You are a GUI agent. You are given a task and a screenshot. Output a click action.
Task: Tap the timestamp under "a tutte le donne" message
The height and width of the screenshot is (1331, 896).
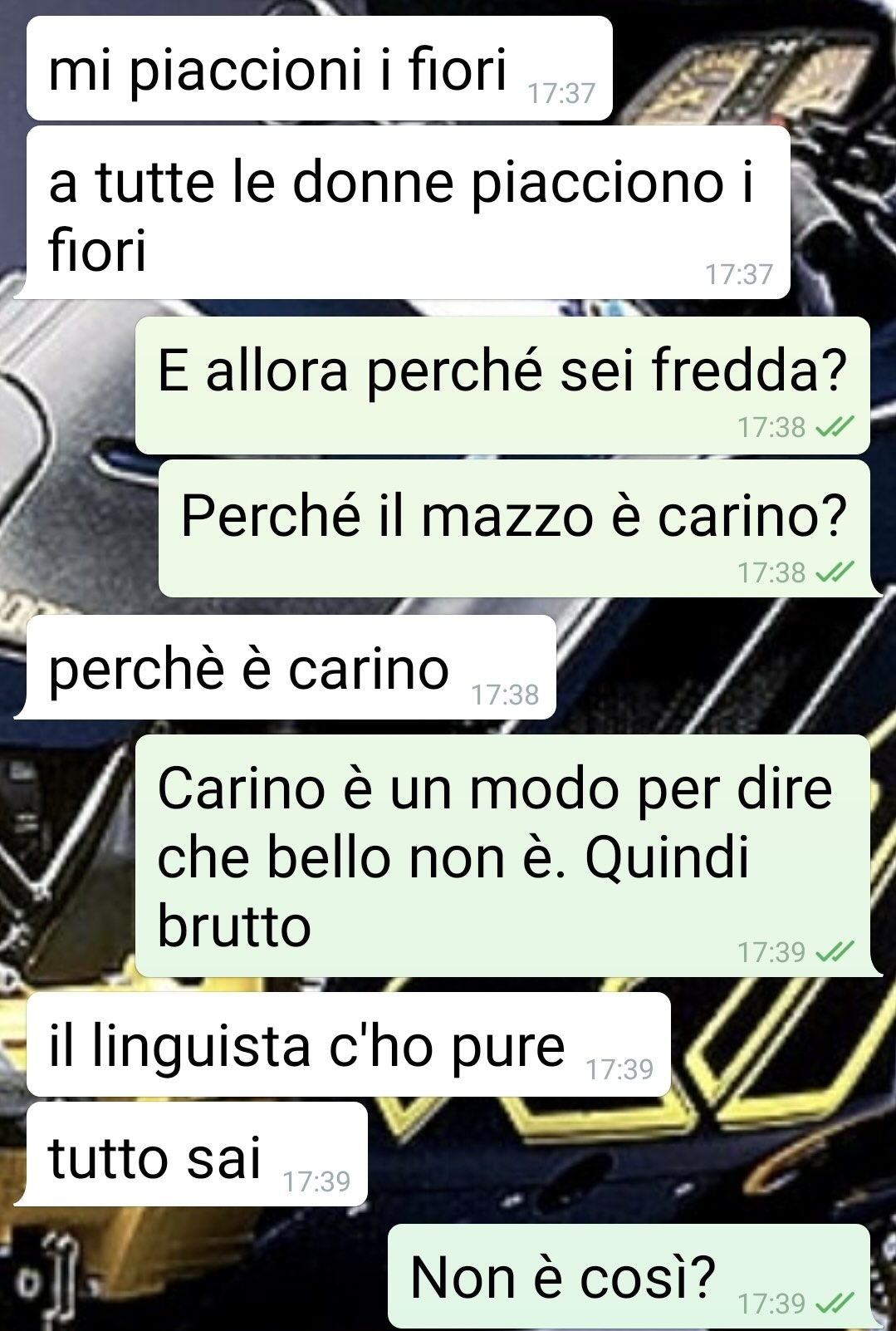(x=739, y=273)
